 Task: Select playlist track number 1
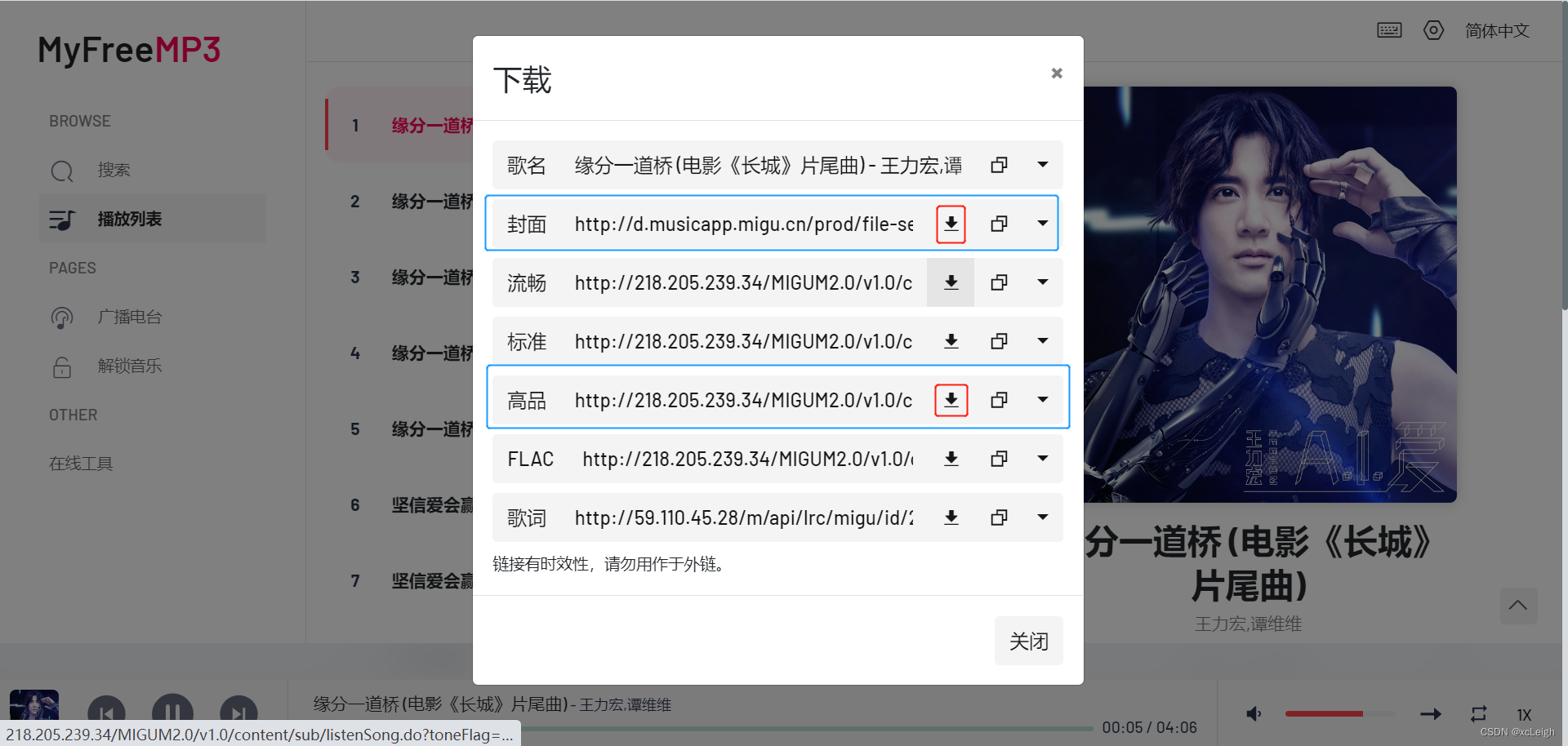400,125
